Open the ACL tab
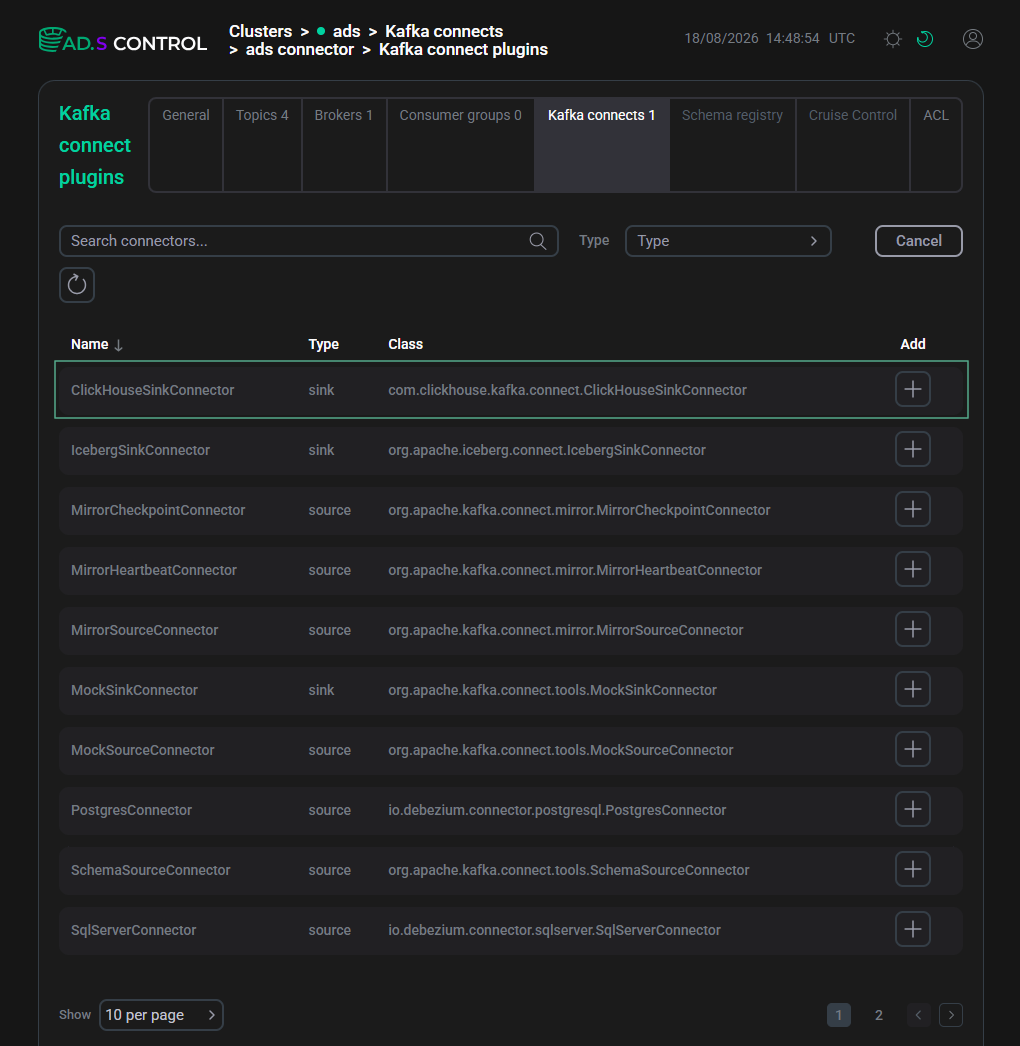This screenshot has width=1020, height=1046. 936,145
